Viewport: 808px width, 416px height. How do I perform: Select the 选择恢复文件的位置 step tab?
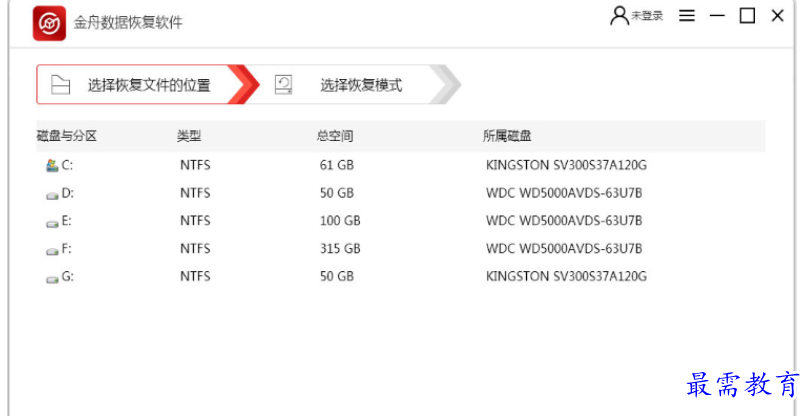pos(147,85)
